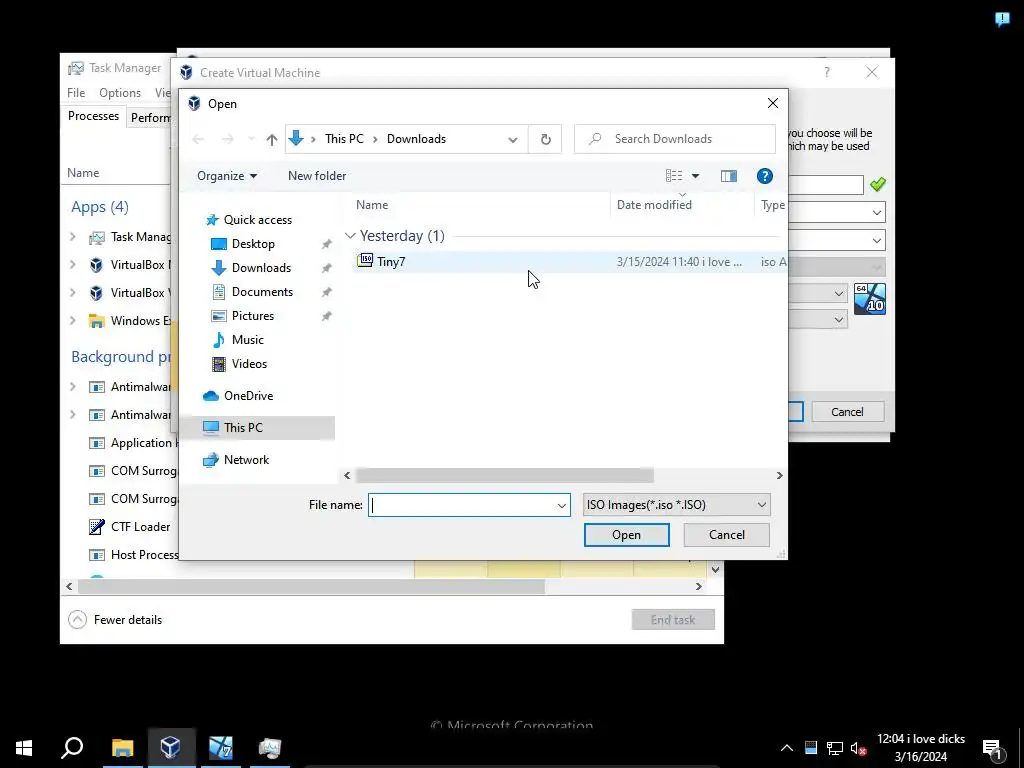Expand first Antimalware process row
1024x768 pixels.
pyautogui.click(x=72, y=387)
